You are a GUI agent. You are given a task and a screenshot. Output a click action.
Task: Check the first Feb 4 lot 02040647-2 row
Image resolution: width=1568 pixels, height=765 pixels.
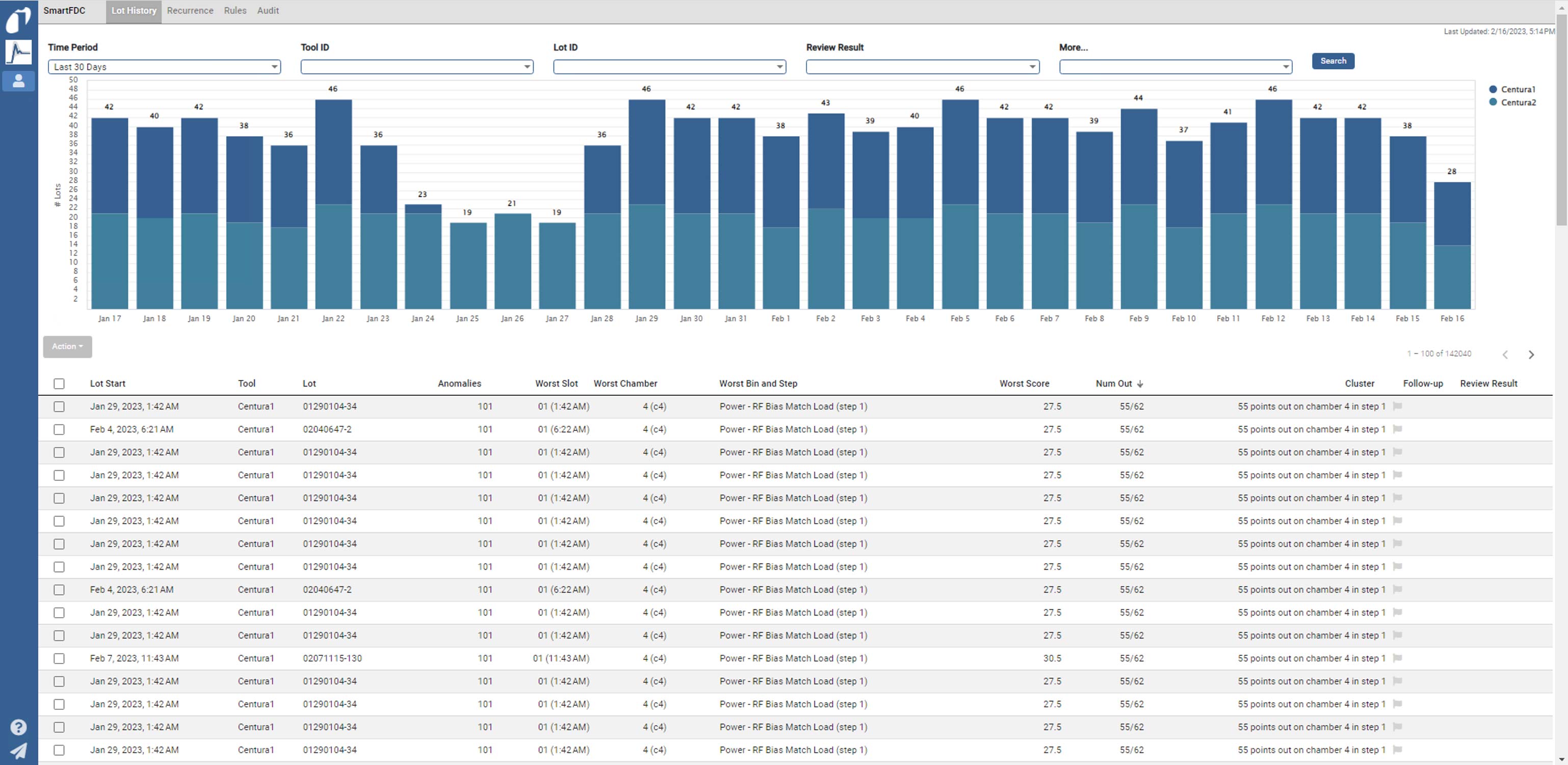coord(59,429)
